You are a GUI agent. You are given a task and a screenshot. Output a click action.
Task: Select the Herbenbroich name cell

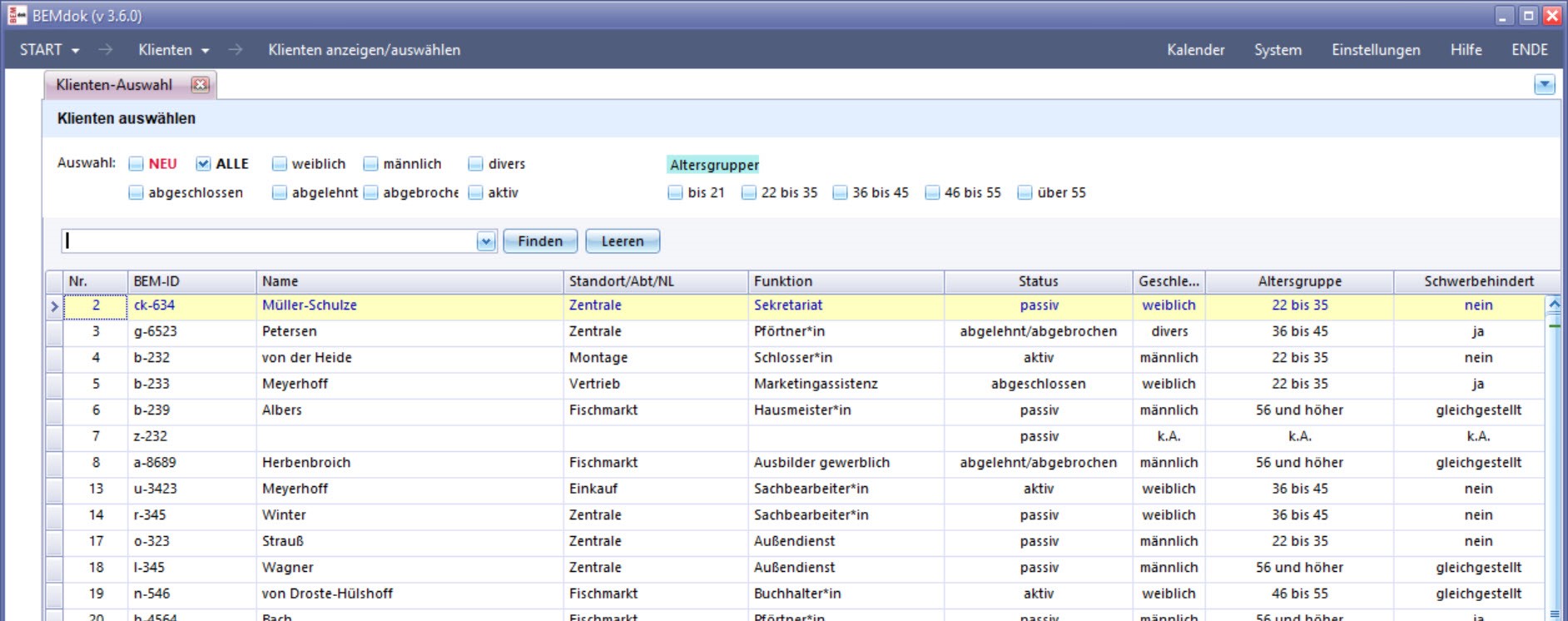409,463
